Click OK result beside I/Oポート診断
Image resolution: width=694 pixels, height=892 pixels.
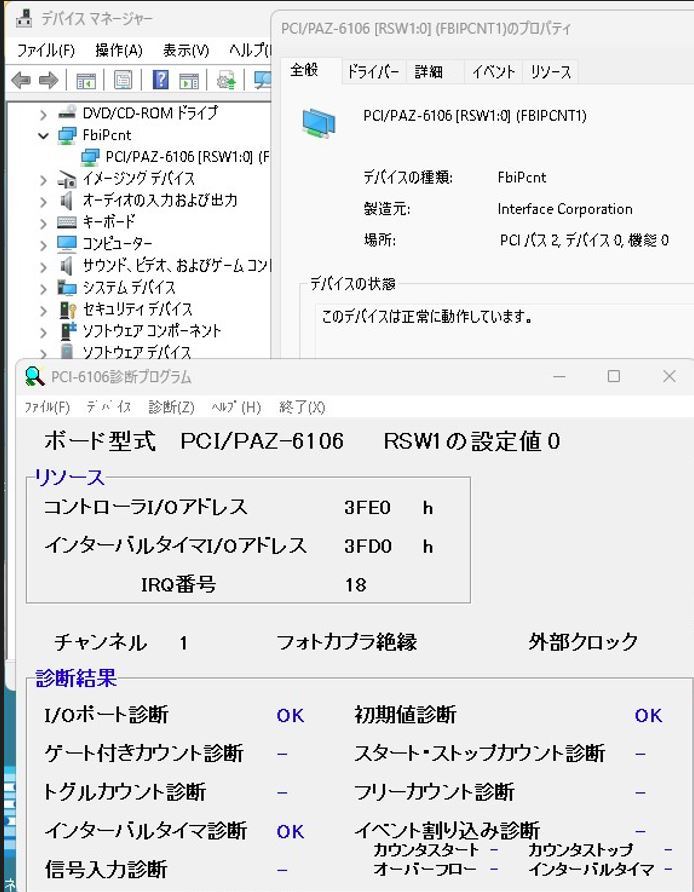click(290, 715)
